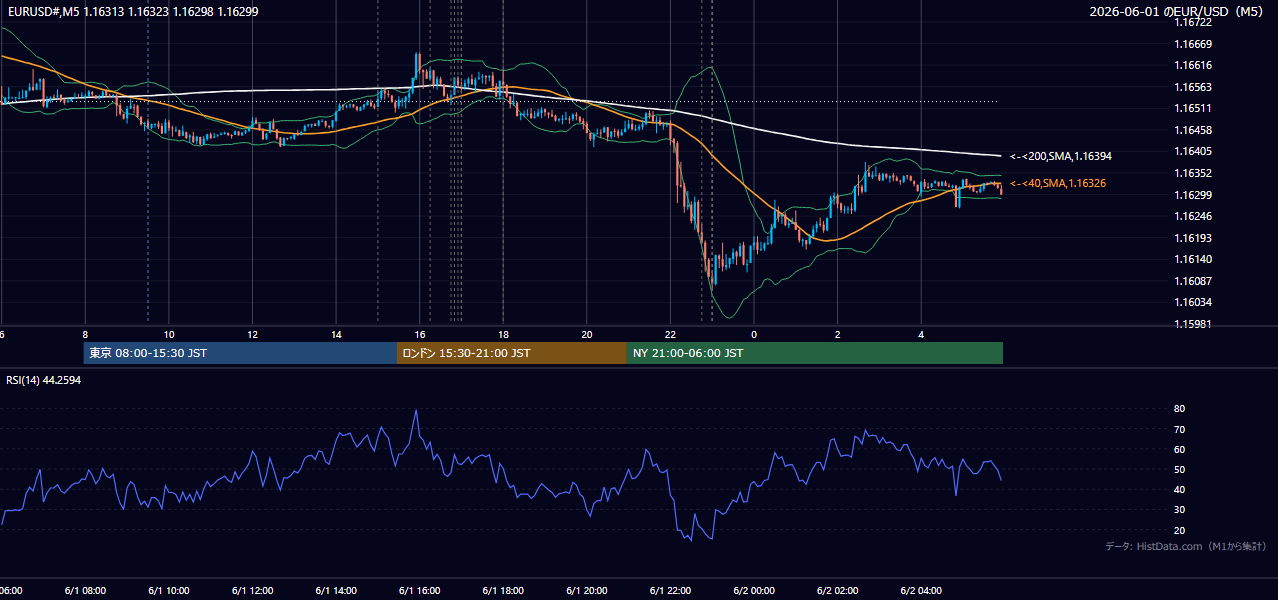
Task: Click the 40,SMA,1.16326 line label
Action: [1058, 183]
